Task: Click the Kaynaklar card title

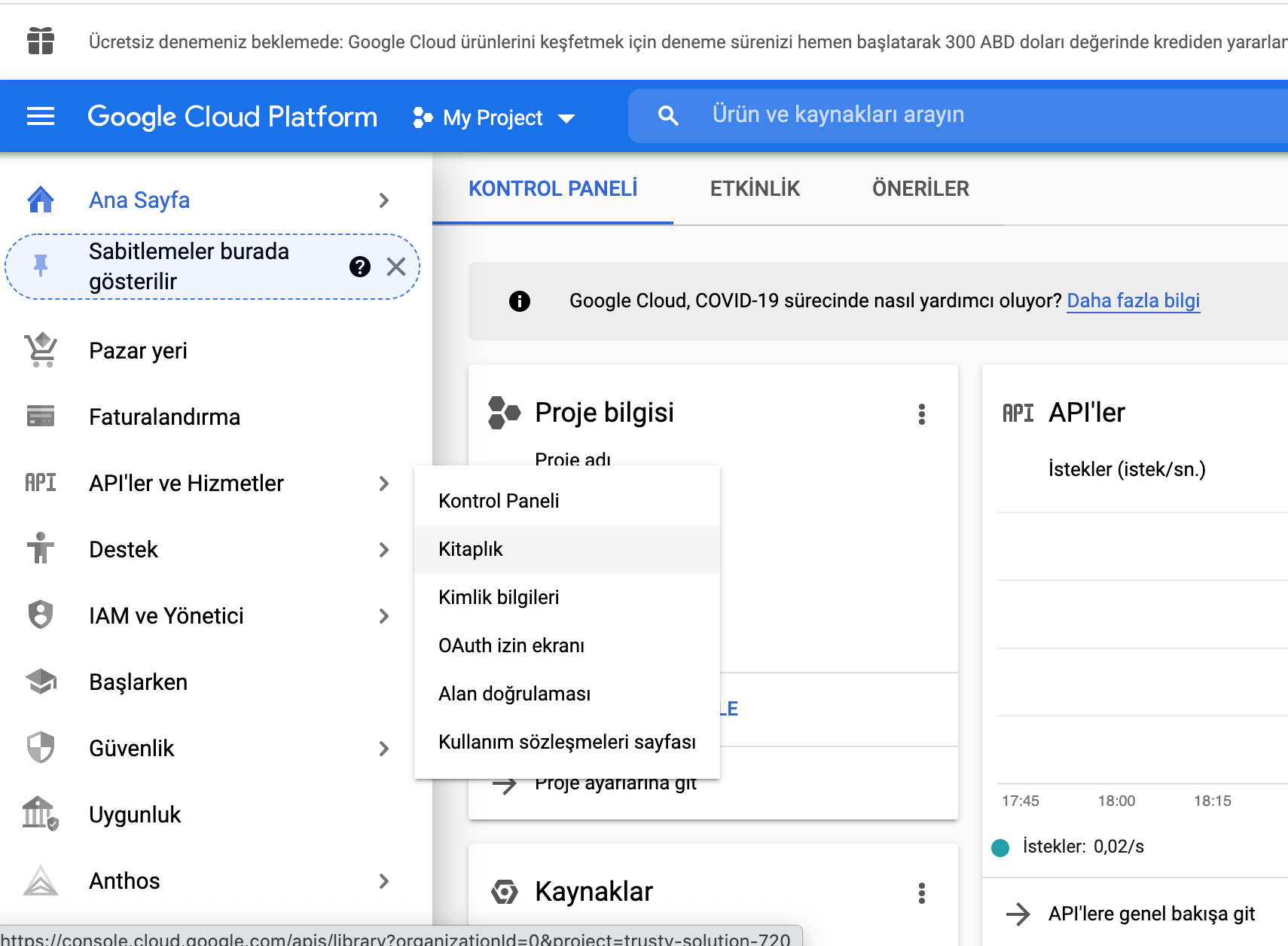Action: (594, 893)
